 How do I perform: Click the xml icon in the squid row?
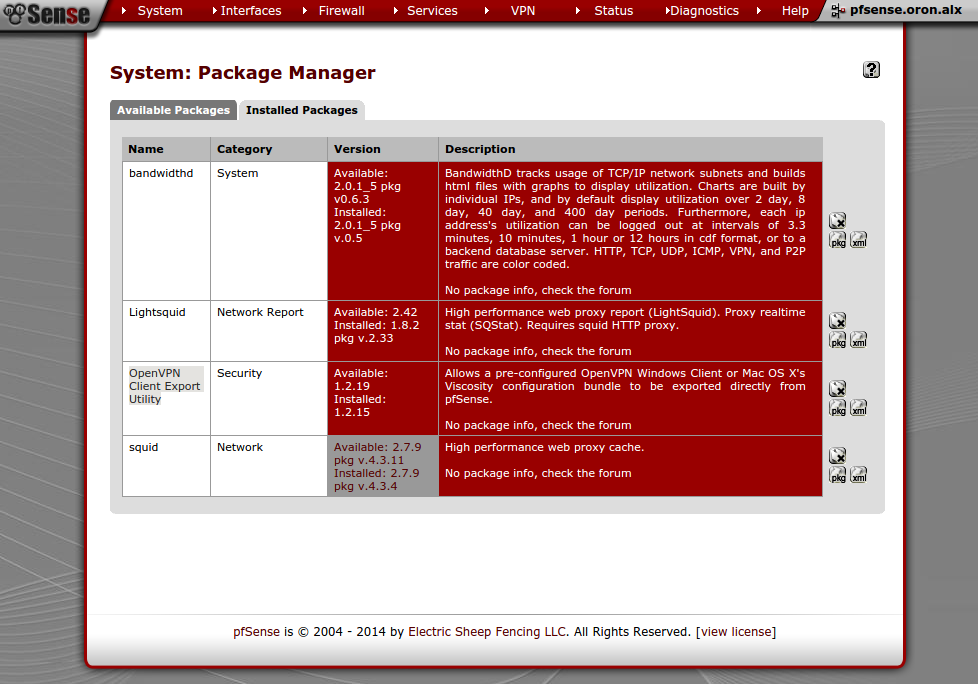pos(859,475)
